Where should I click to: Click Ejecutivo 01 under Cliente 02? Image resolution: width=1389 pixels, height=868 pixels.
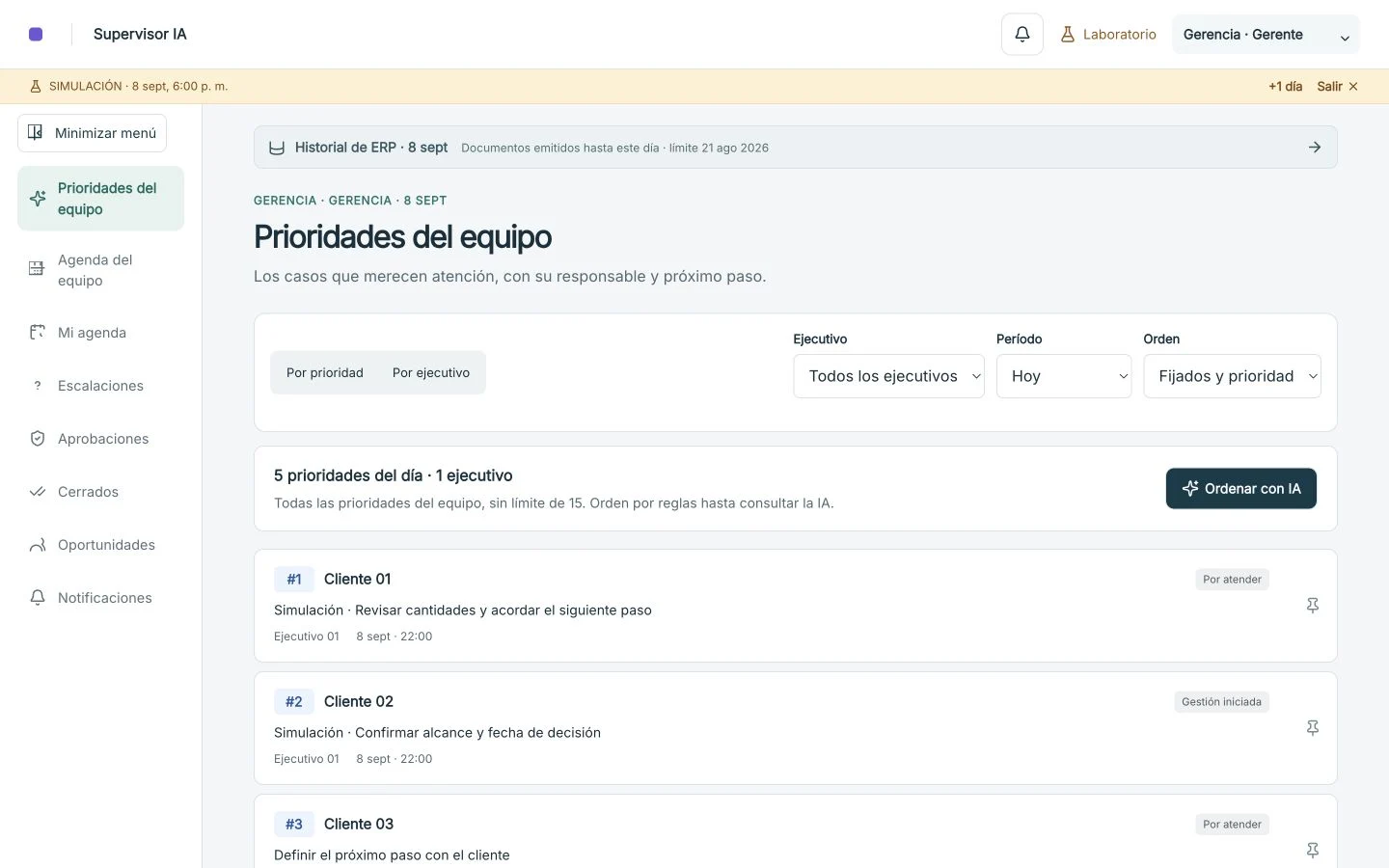coord(307,759)
